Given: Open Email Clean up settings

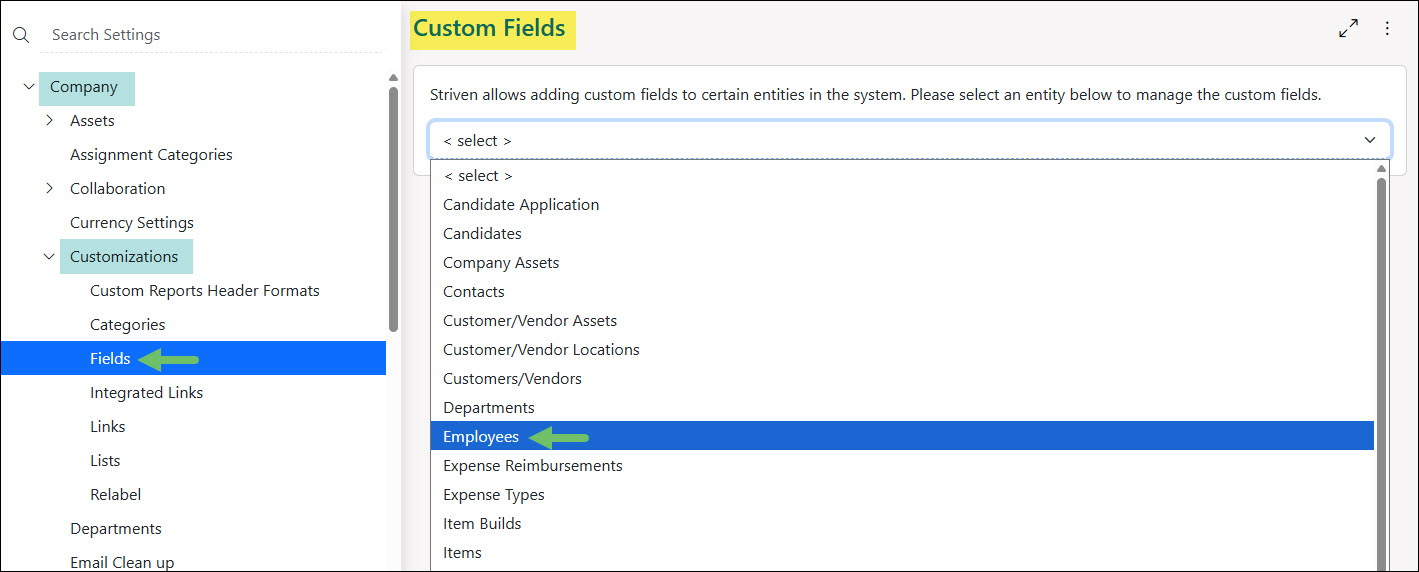Looking at the screenshot, I should [122, 563].
